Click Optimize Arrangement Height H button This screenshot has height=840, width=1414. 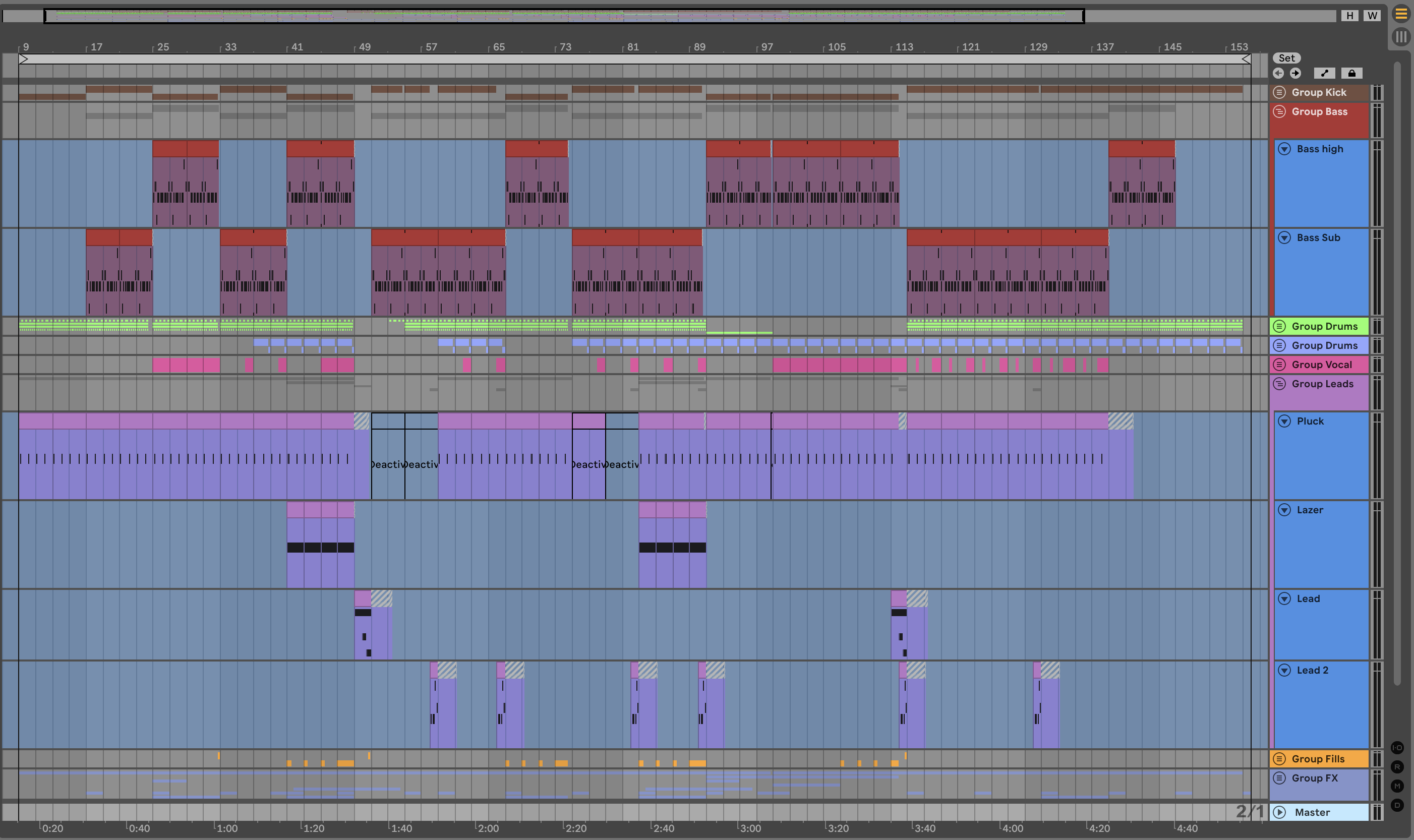click(x=1350, y=15)
